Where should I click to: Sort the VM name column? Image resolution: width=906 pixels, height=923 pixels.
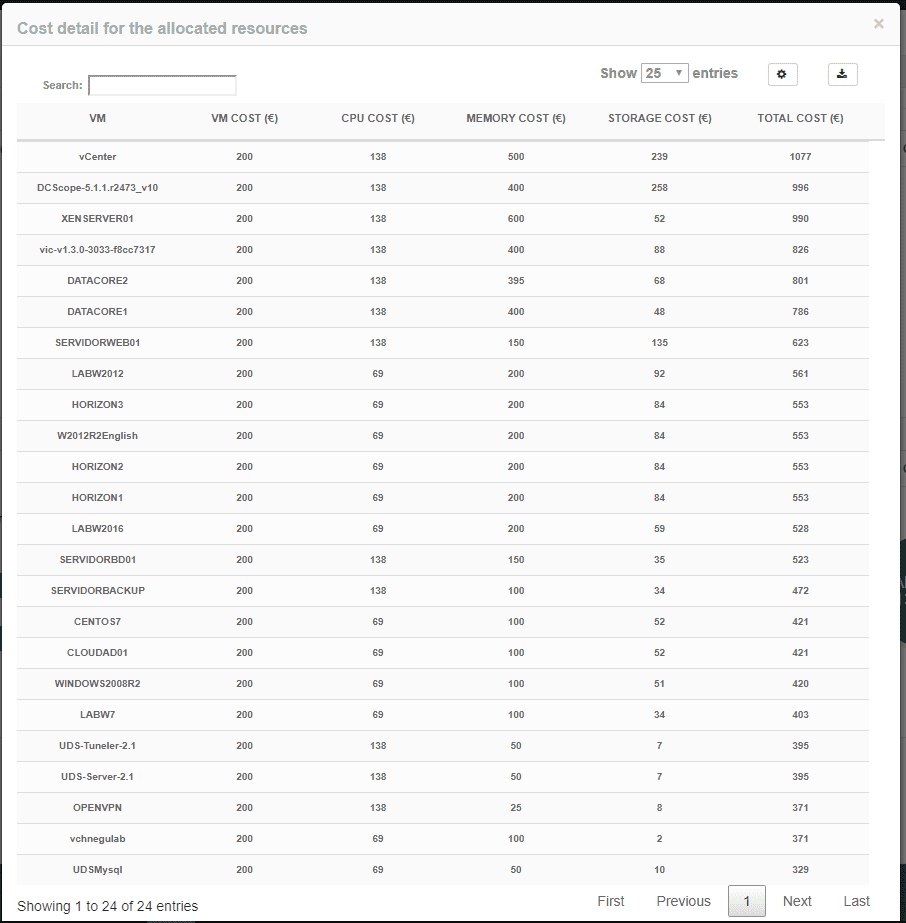click(x=97, y=118)
